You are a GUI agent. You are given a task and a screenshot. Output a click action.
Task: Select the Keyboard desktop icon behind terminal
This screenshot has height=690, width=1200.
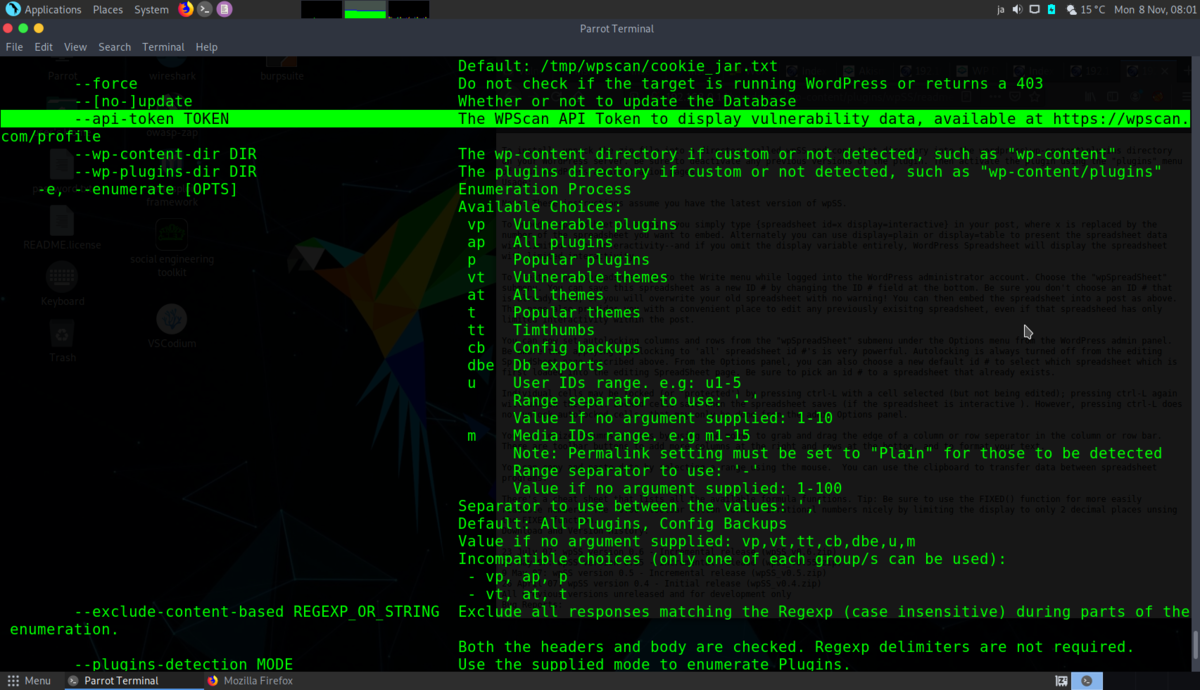(62, 285)
